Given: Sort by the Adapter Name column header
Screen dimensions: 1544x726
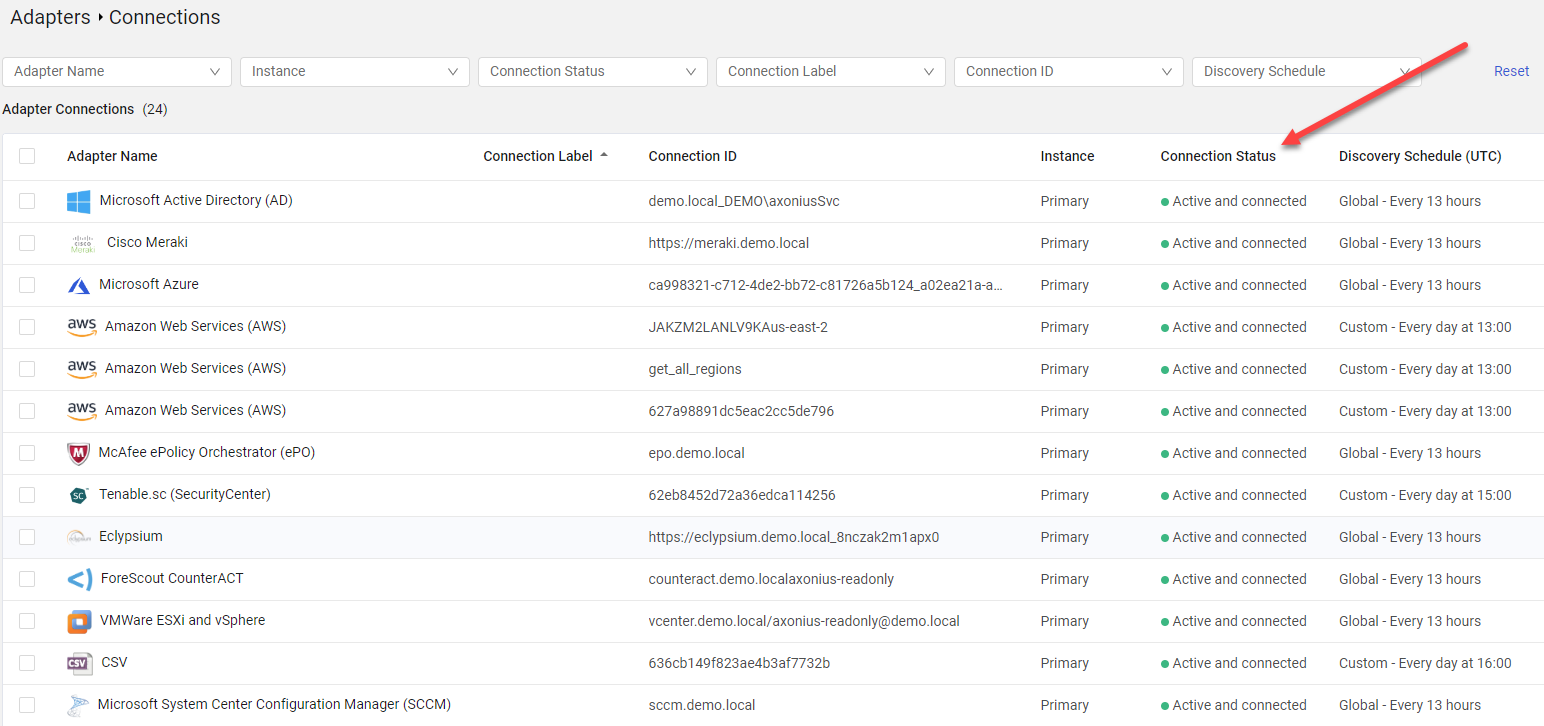Looking at the screenshot, I should tap(112, 156).
